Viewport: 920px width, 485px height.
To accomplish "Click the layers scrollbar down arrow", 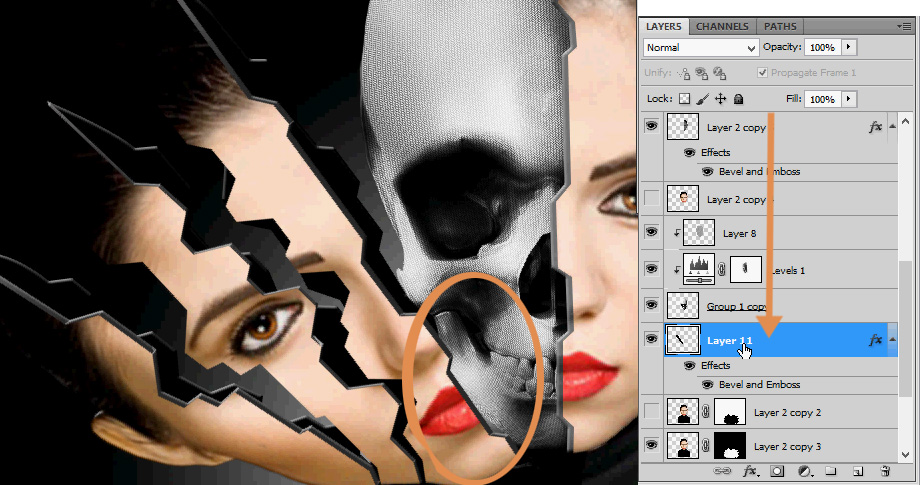I will pyautogui.click(x=905, y=455).
